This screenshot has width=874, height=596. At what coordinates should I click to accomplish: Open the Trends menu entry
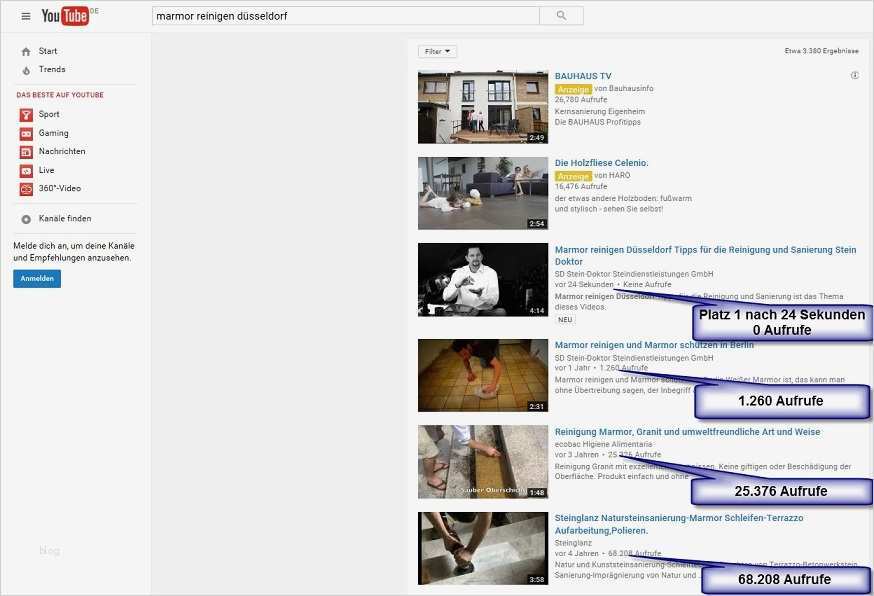tap(52, 69)
